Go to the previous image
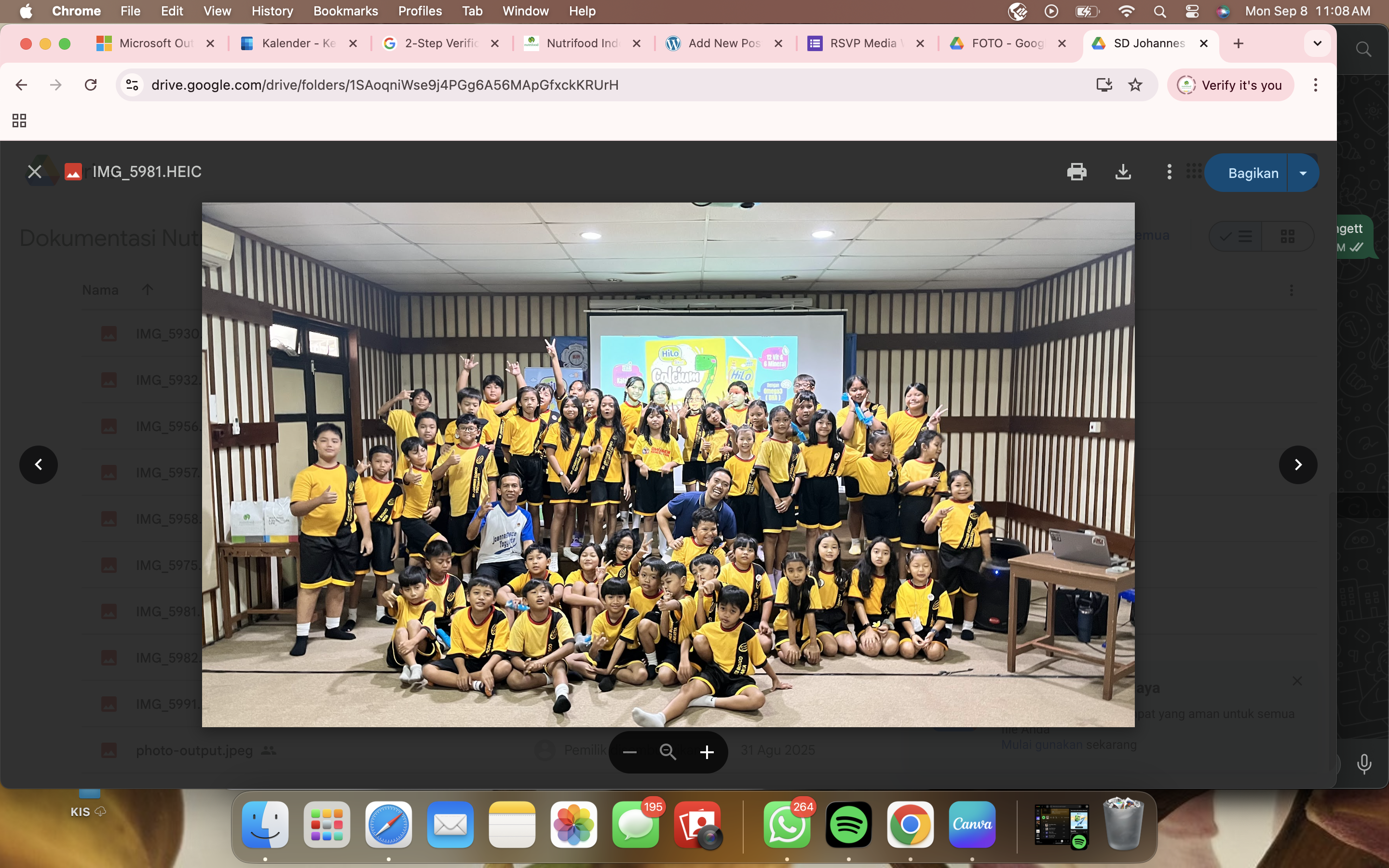The width and height of the screenshot is (1389, 868). coord(39,464)
